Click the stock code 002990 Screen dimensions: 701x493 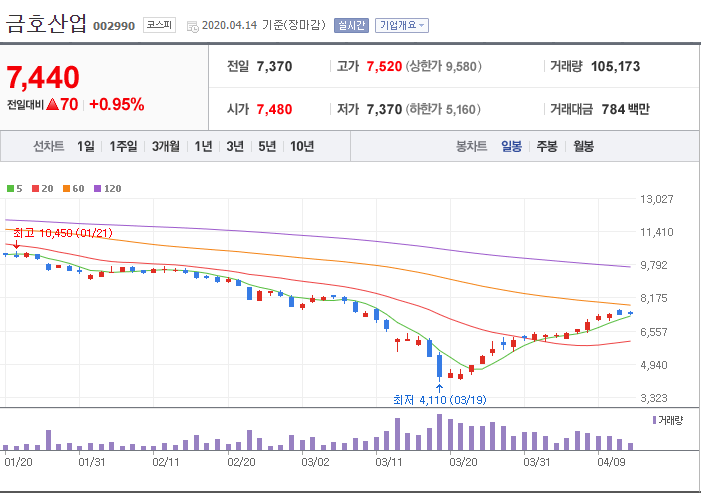click(114, 26)
